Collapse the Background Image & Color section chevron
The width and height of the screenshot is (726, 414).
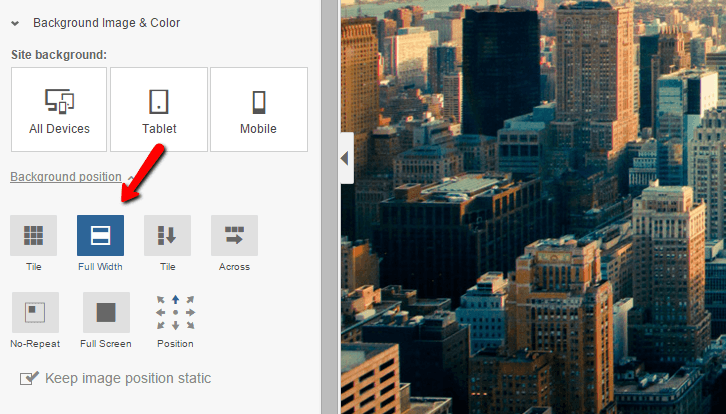pyautogui.click(x=15, y=23)
